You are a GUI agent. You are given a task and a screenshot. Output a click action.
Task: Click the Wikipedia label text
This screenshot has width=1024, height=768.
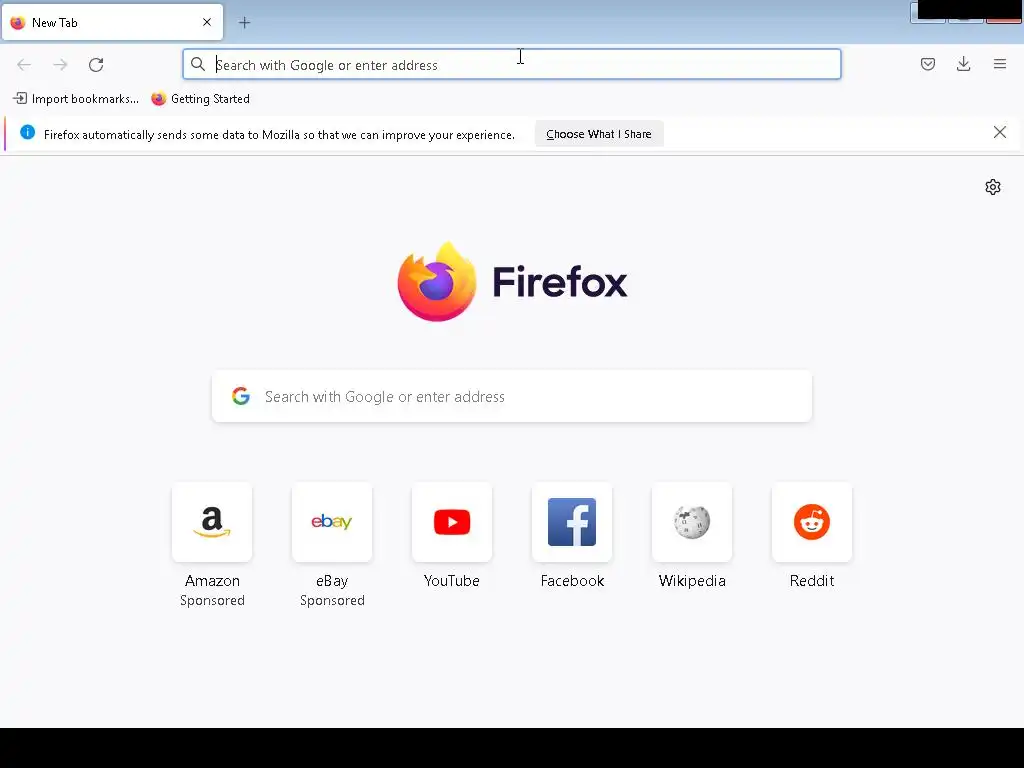pos(692,581)
